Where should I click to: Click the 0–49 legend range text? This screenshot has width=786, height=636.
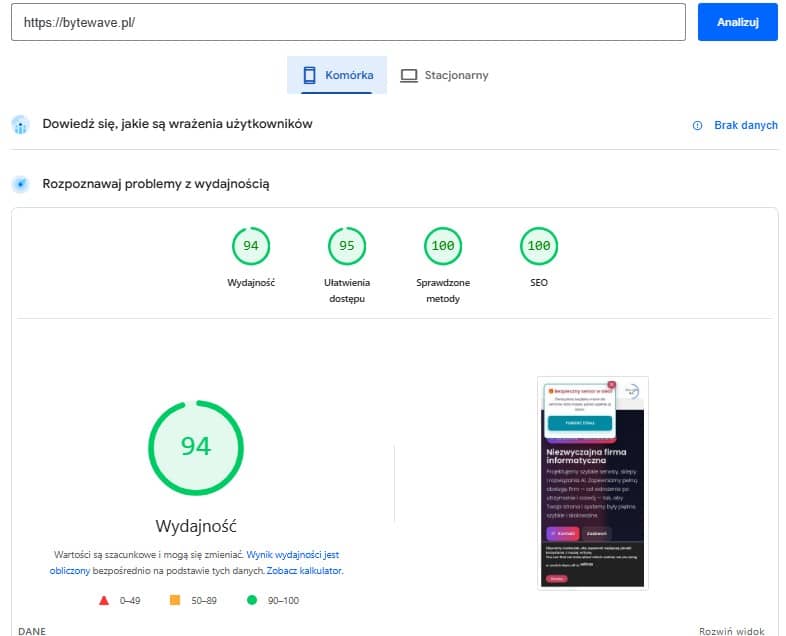point(130,600)
